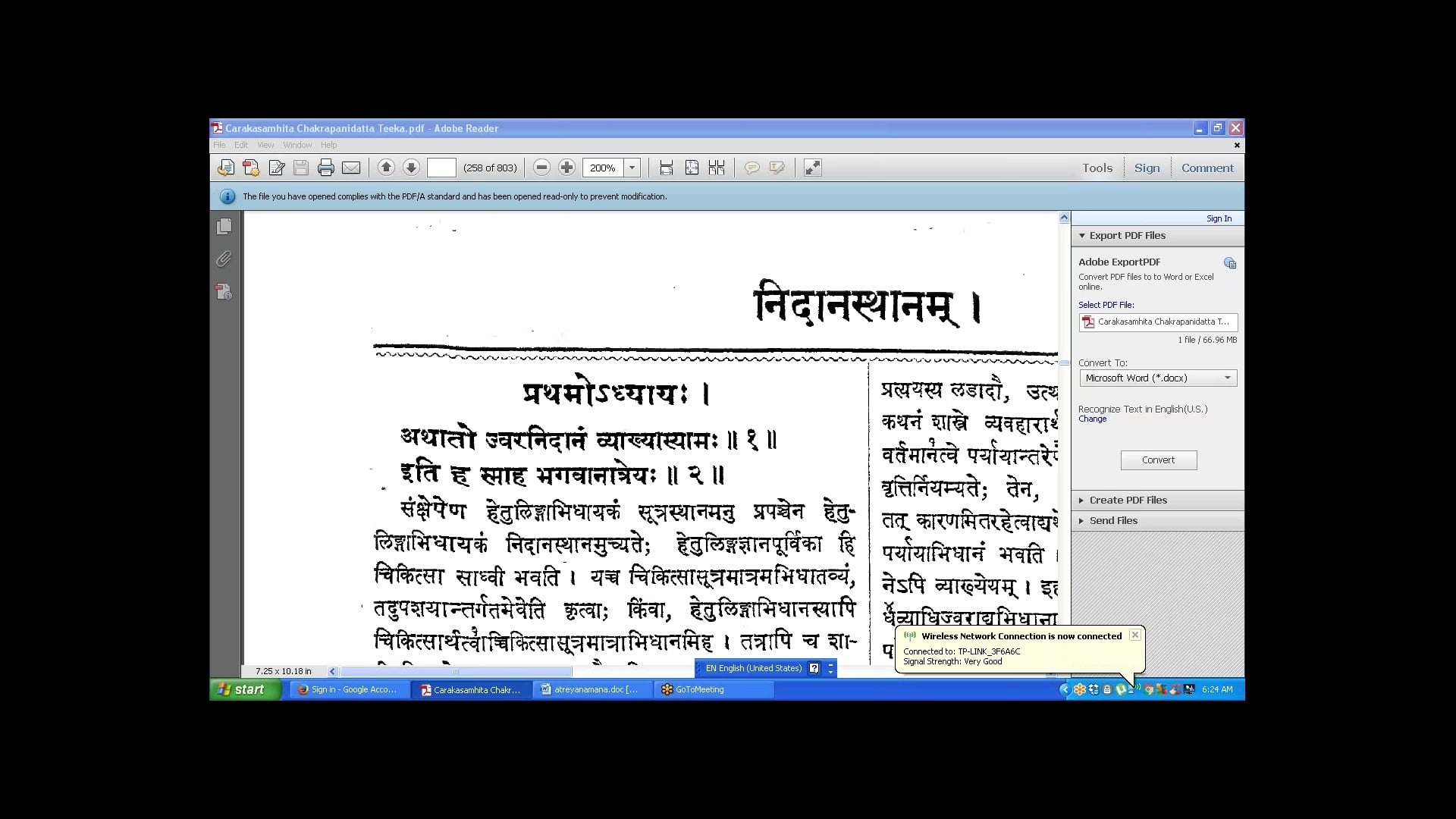Image resolution: width=1456 pixels, height=819 pixels.
Task: Open the Page Thumbnails sidebar icon
Action: [224, 226]
